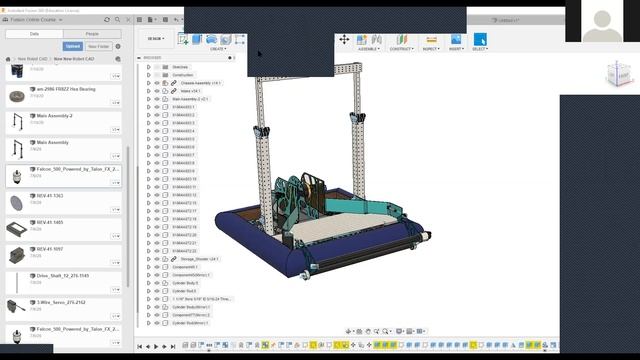This screenshot has width=640, height=360.
Task: Click the Offset Plane icon above Construct
Action: (402, 40)
